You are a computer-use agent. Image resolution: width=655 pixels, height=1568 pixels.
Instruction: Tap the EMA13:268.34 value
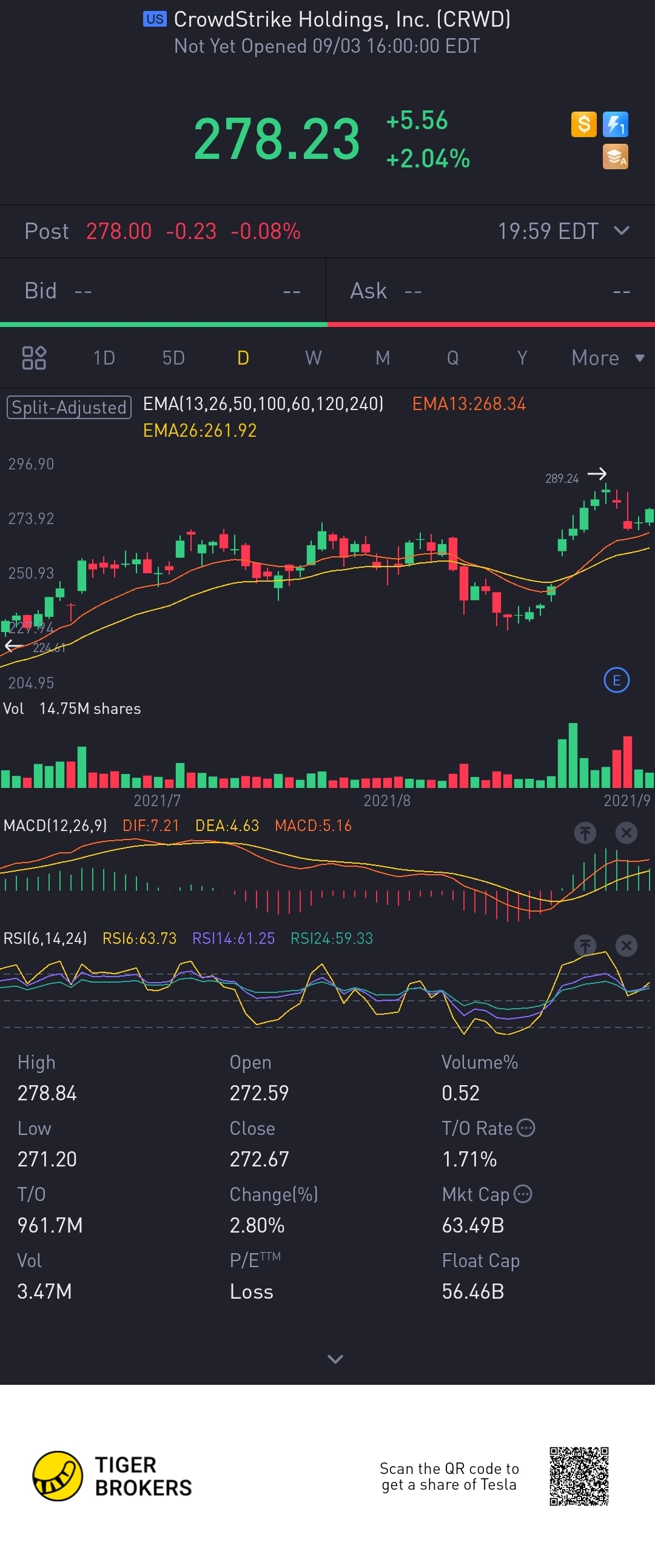(469, 404)
